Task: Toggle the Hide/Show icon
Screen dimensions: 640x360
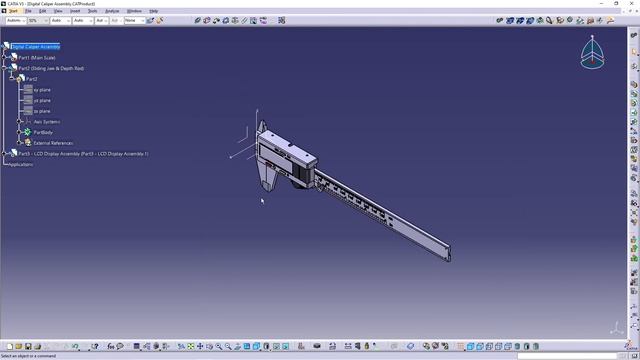Action: 276,346
